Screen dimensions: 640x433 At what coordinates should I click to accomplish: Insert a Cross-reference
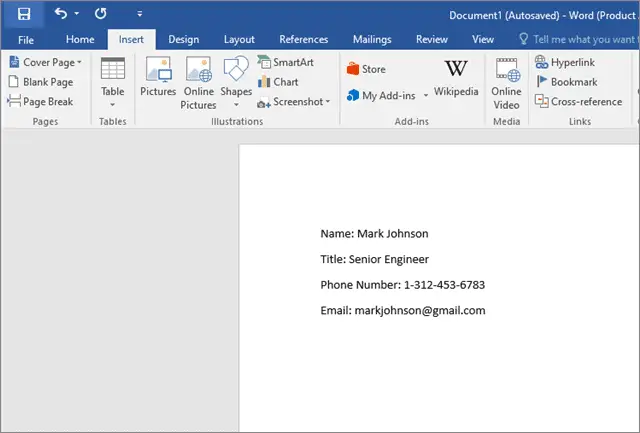578,101
